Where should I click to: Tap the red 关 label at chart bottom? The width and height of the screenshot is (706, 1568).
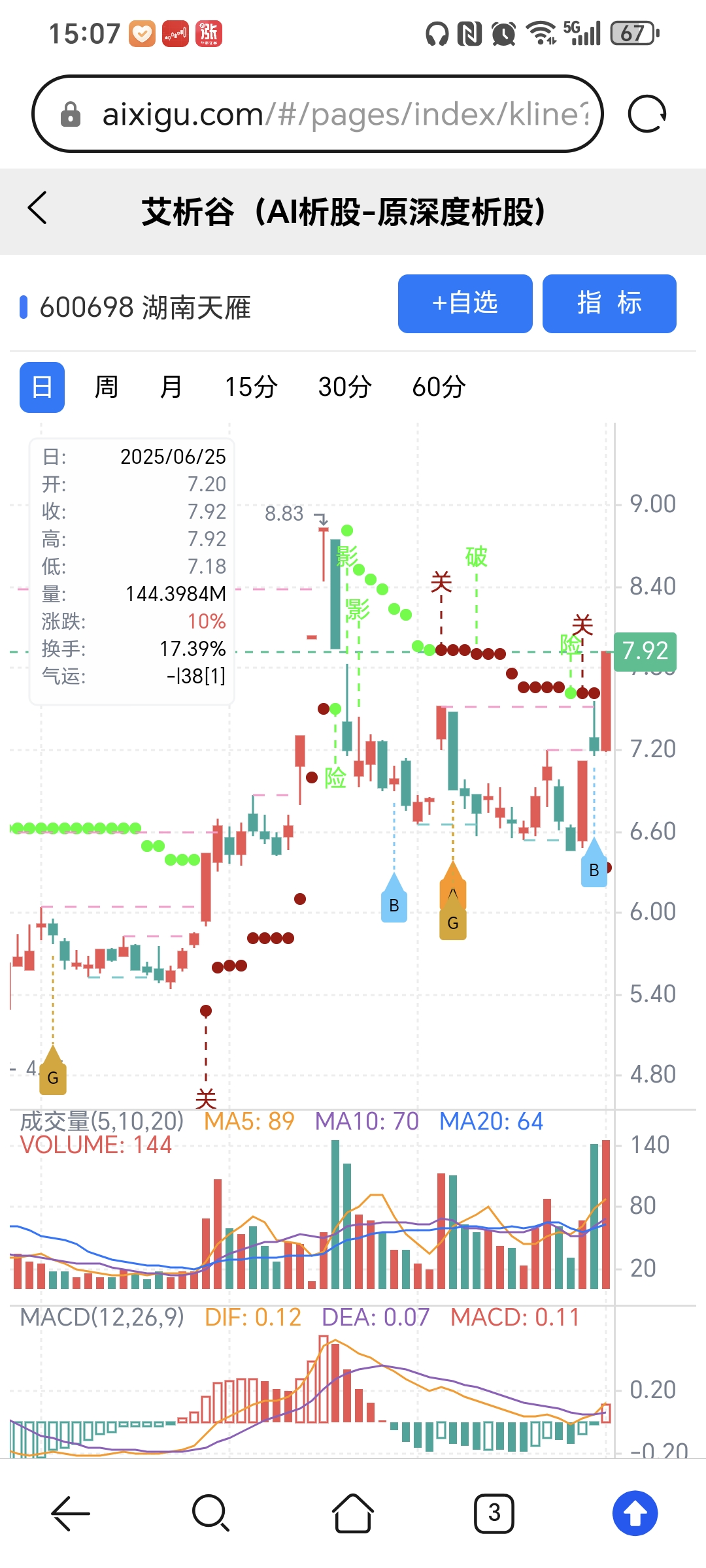206,1099
